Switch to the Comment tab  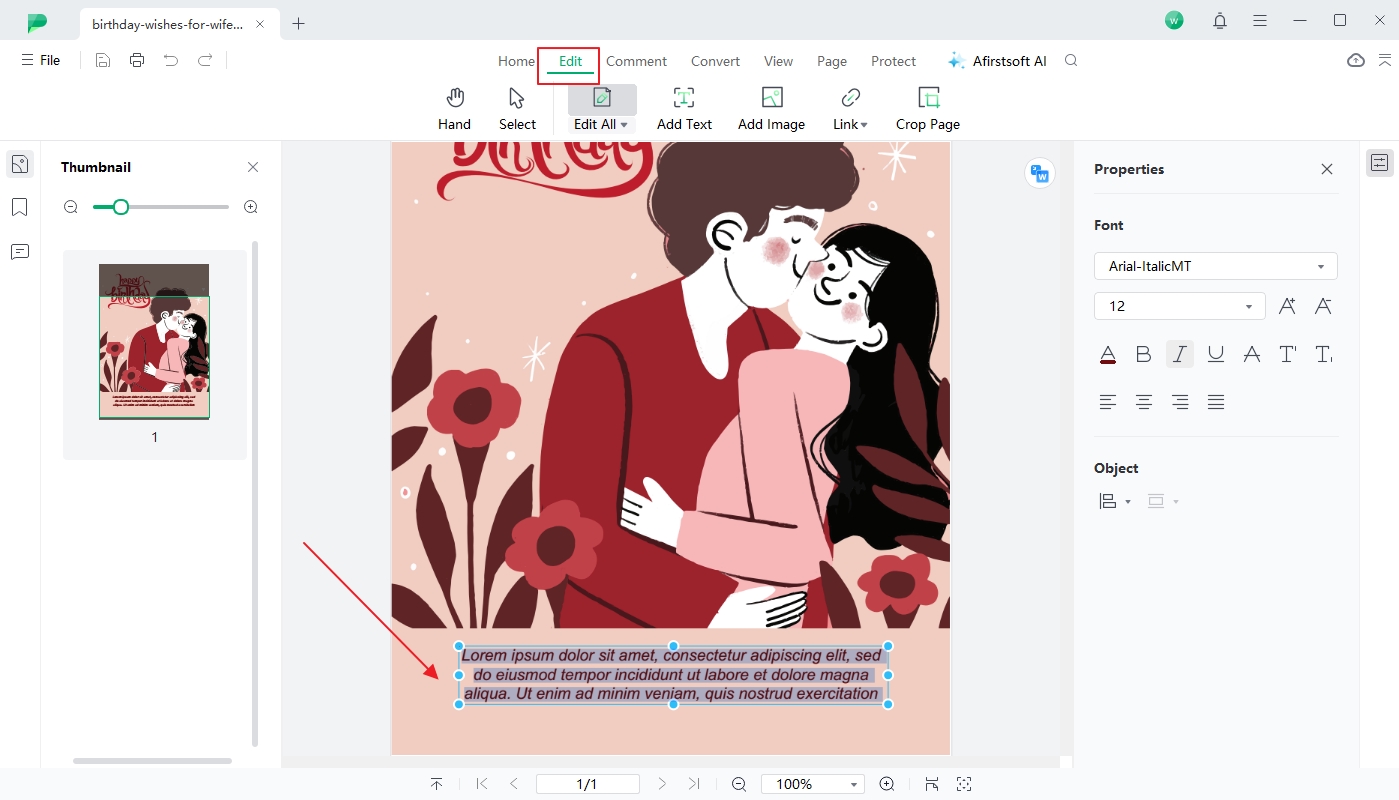[x=636, y=61]
